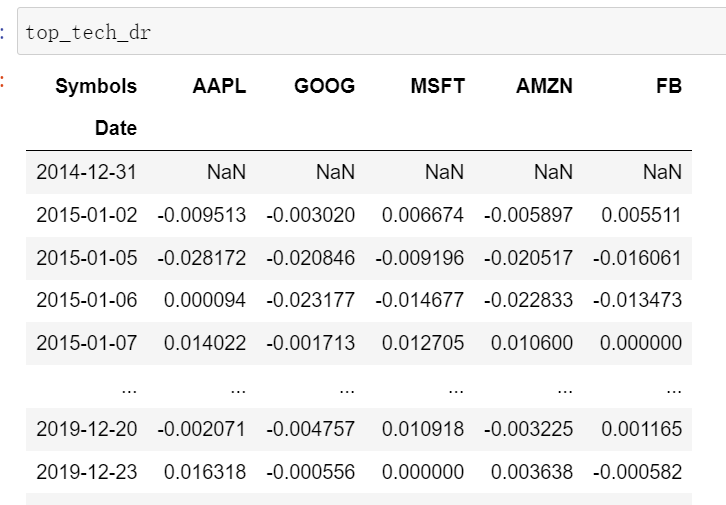726x505 pixels.
Task: Click the Date index label
Action: 116,128
